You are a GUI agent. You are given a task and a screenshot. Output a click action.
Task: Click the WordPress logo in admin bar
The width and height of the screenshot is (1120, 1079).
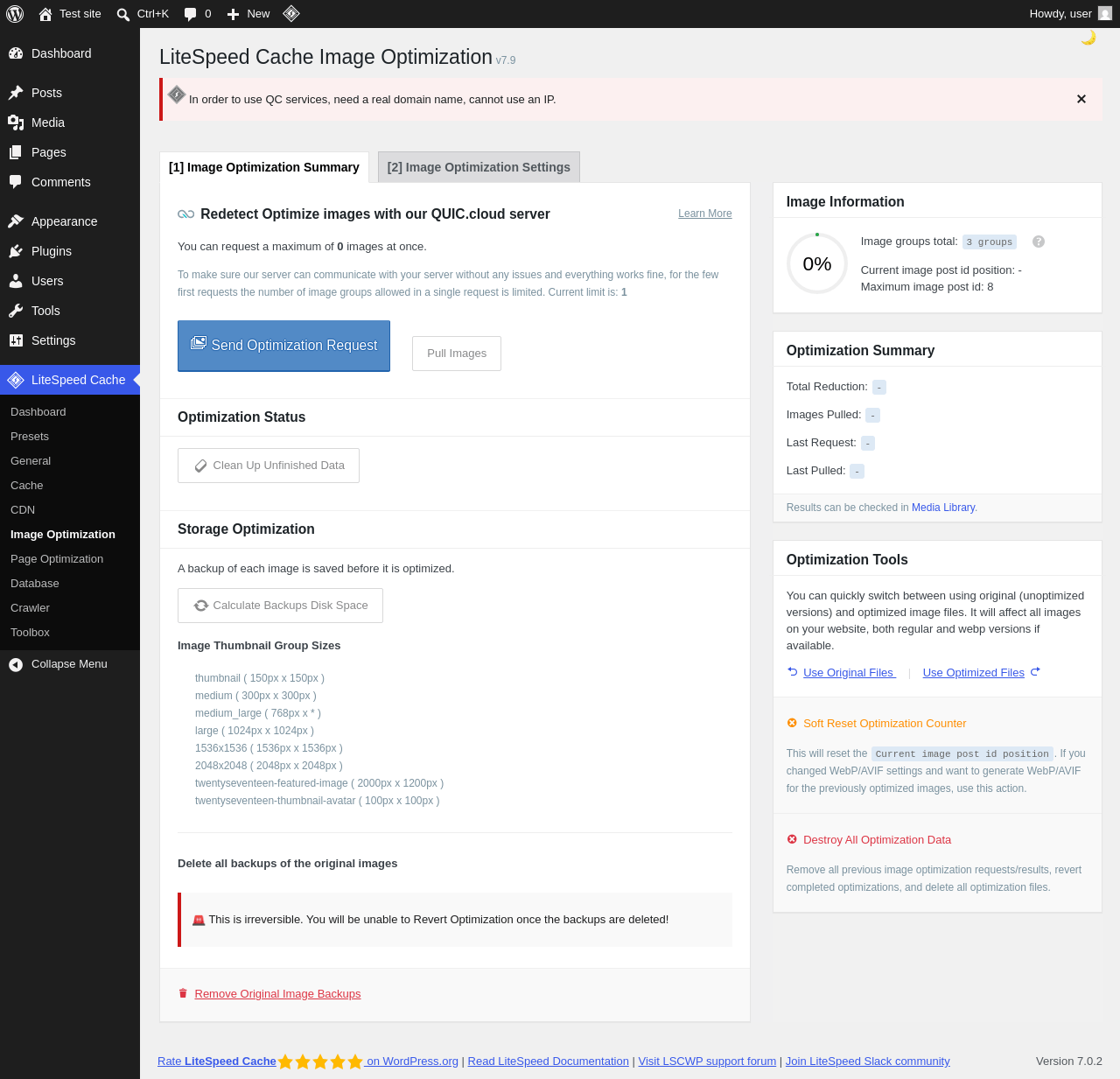[x=15, y=14]
